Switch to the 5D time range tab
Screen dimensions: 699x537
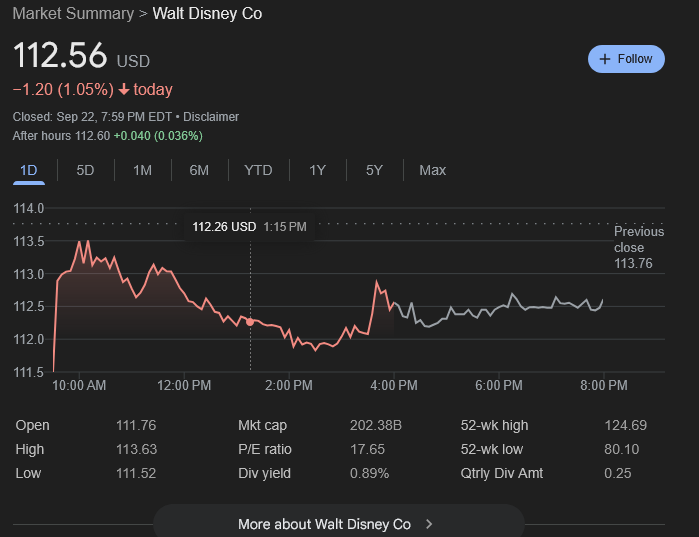click(x=85, y=170)
